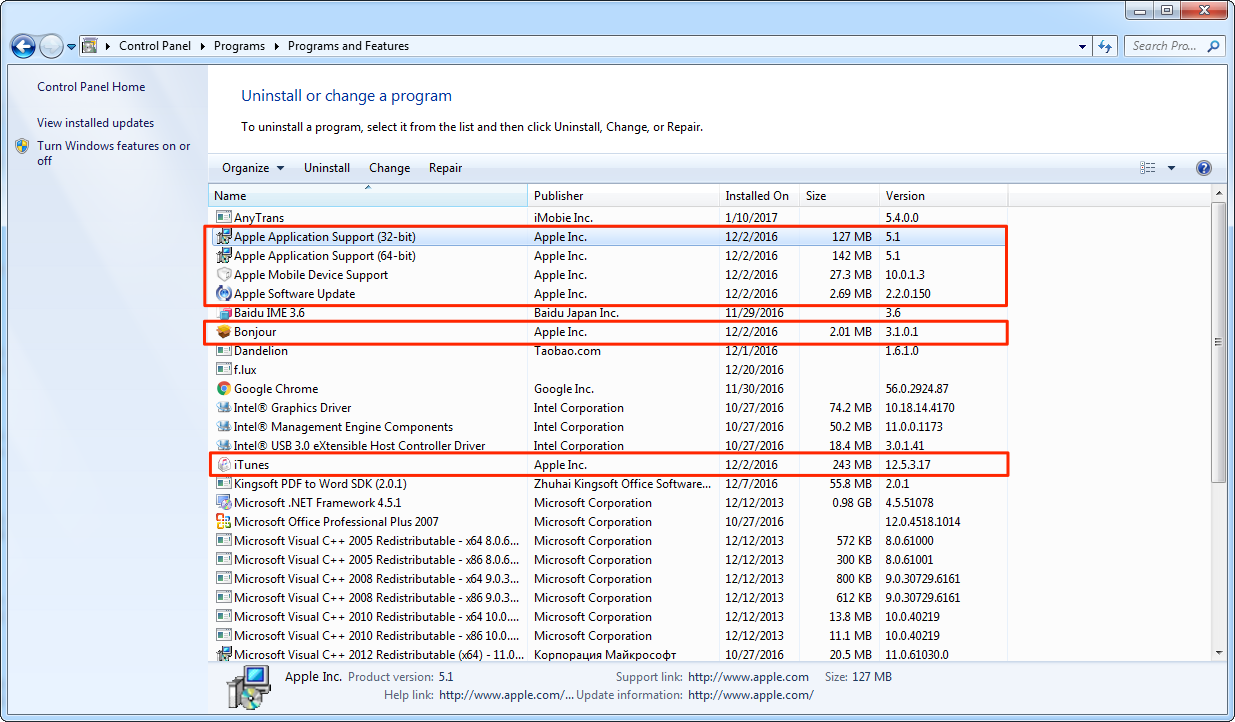The width and height of the screenshot is (1235, 722).
Task: Click the change view icon
Action: coord(1148,168)
